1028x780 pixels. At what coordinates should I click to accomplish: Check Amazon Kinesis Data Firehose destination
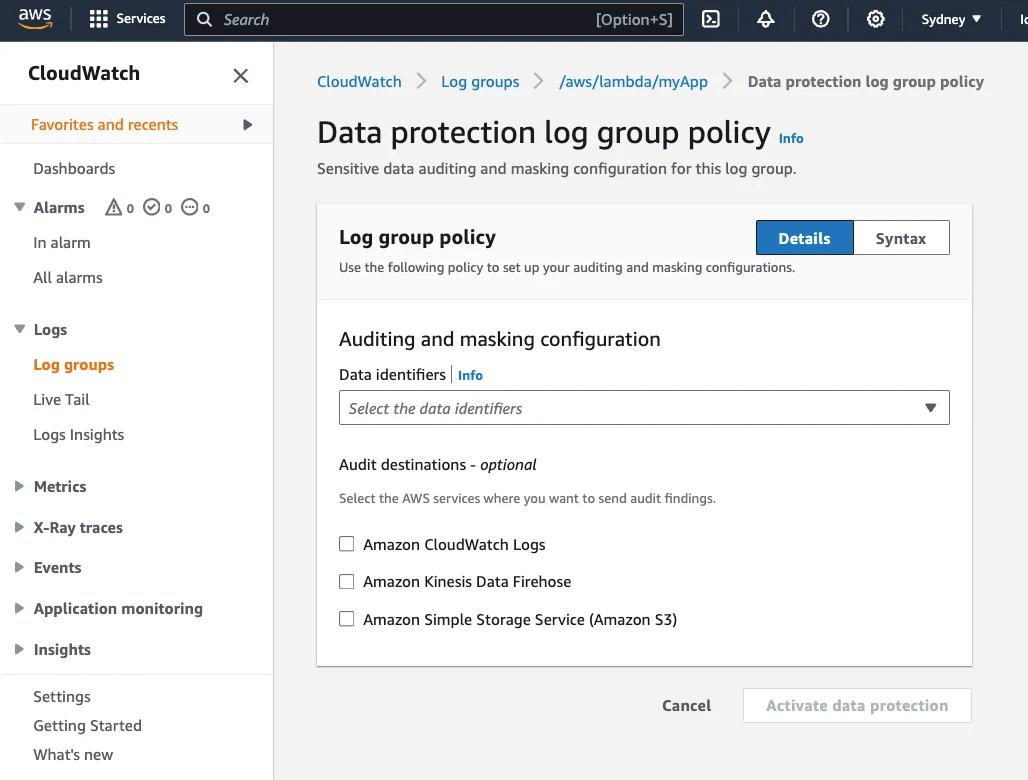[347, 581]
